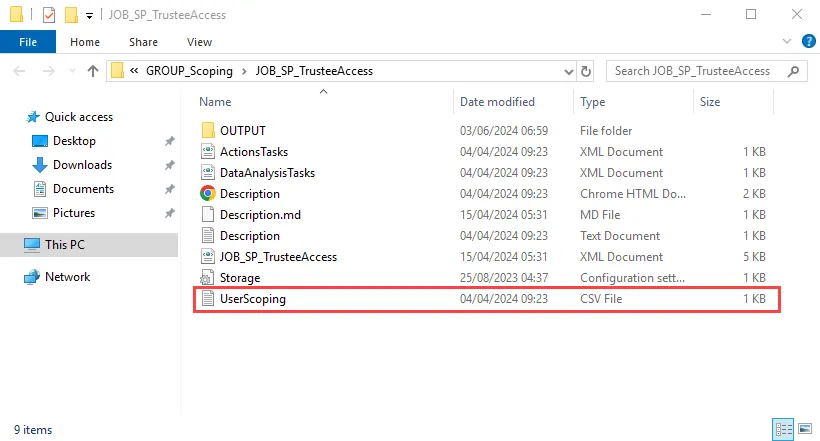Unpin Desktop from Quick access
The height and width of the screenshot is (441, 820).
(169, 141)
